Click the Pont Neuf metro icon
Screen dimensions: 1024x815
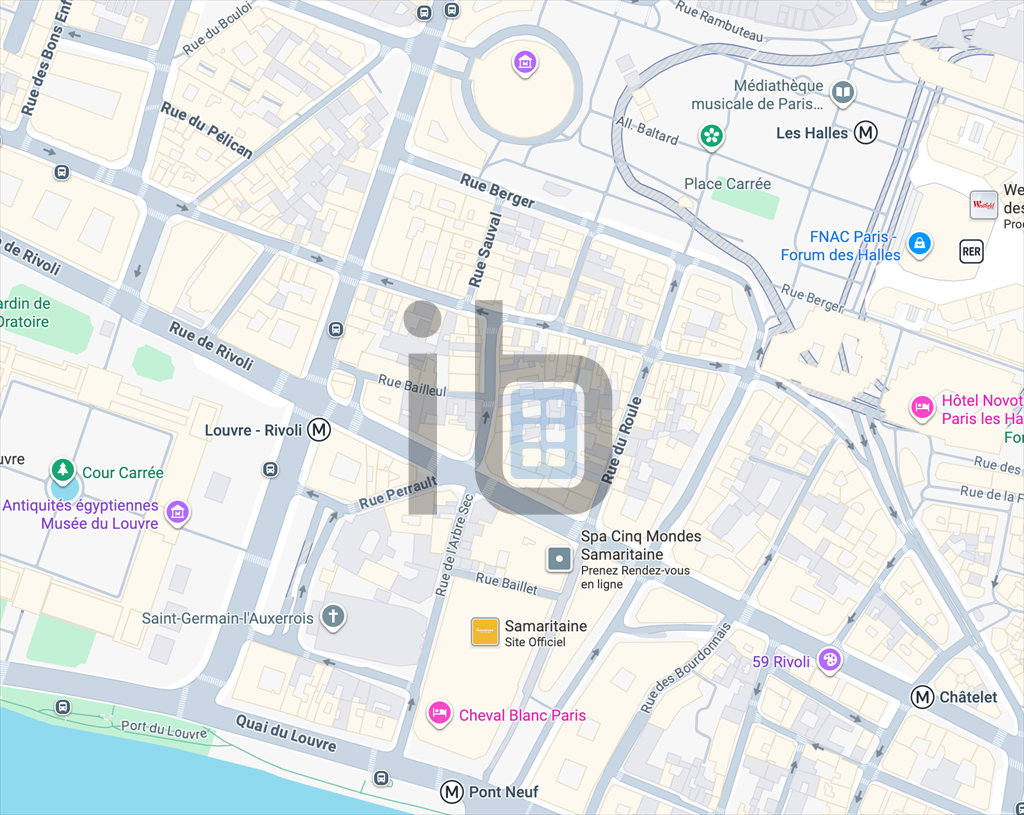(x=451, y=791)
